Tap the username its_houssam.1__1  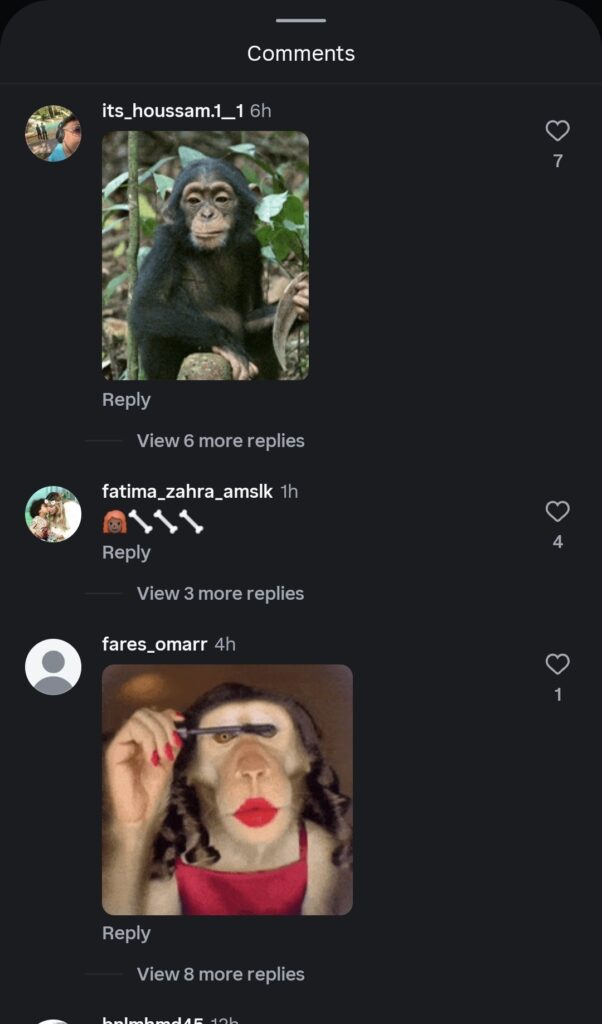point(173,111)
